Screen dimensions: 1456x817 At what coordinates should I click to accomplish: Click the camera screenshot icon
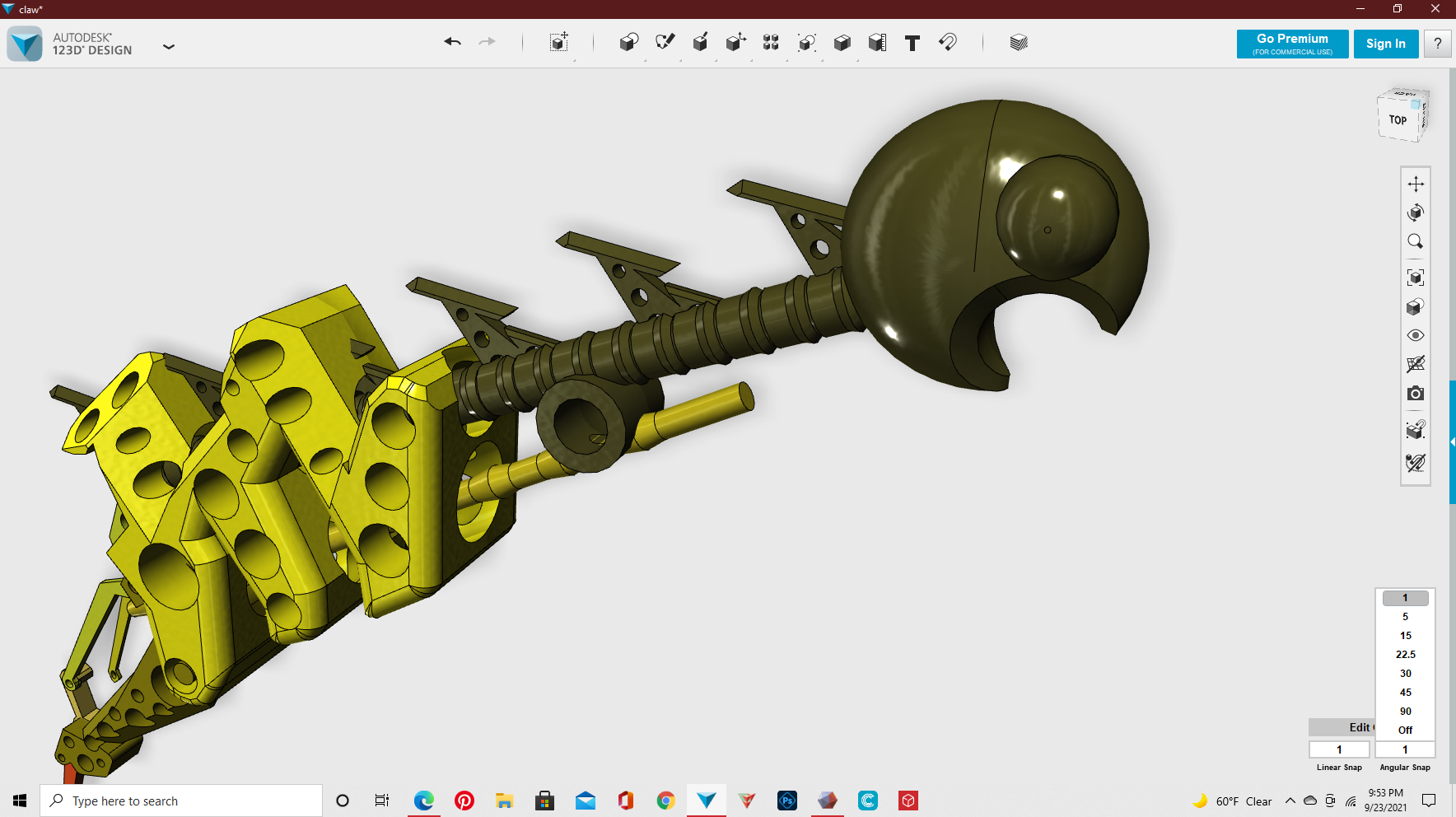(1416, 394)
